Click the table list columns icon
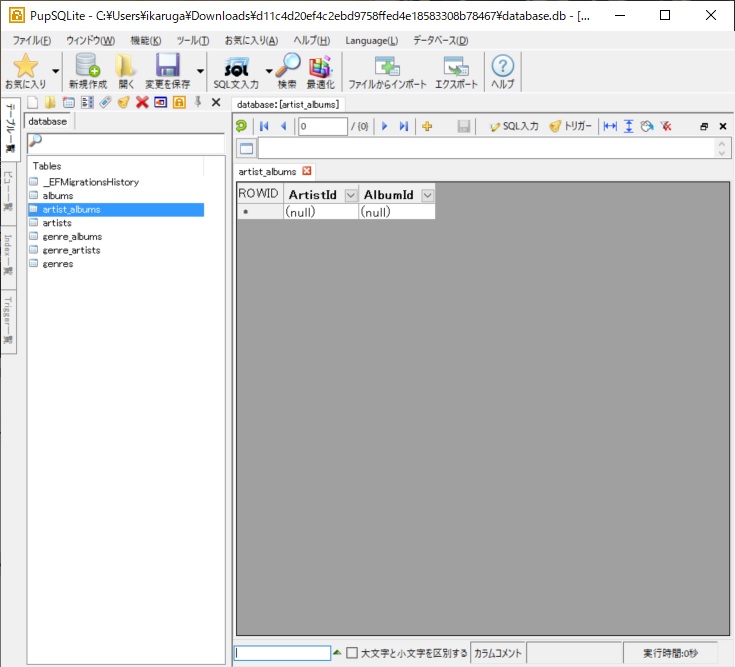Image resolution: width=735 pixels, height=667 pixels. tap(87, 102)
